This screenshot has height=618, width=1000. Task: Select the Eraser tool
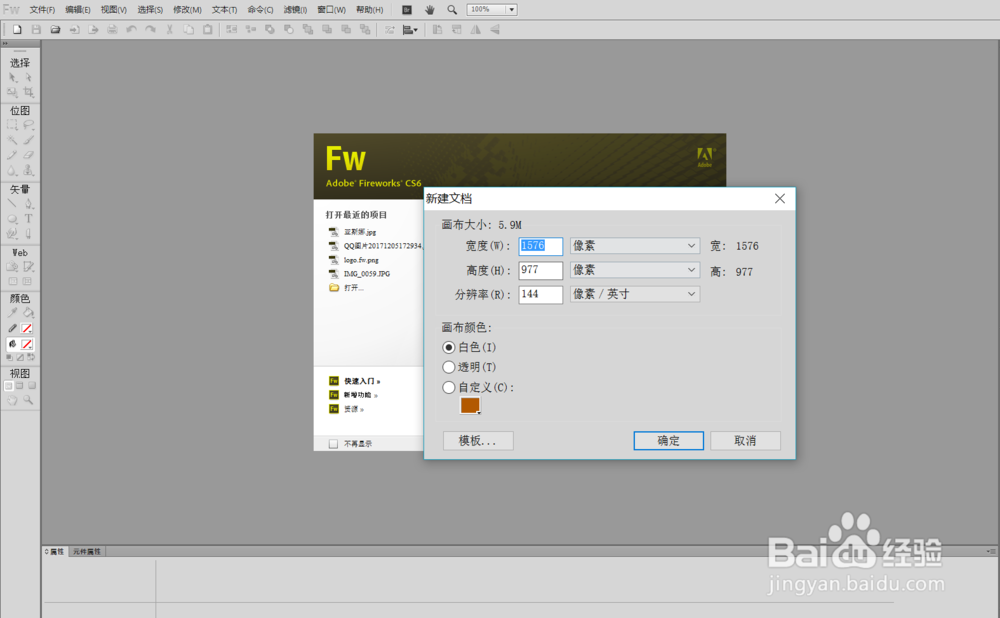point(28,155)
